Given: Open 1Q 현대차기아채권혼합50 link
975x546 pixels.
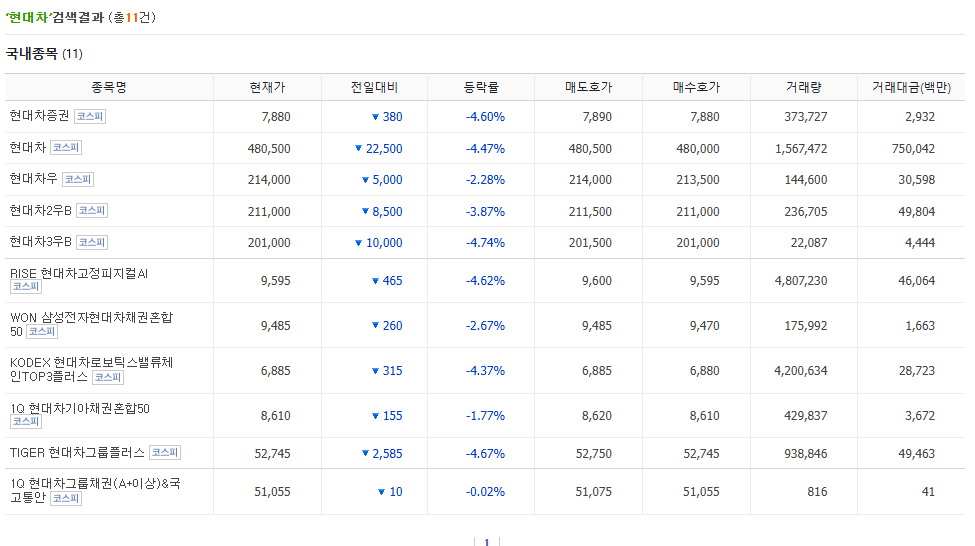Looking at the screenshot, I should click(x=80, y=409).
